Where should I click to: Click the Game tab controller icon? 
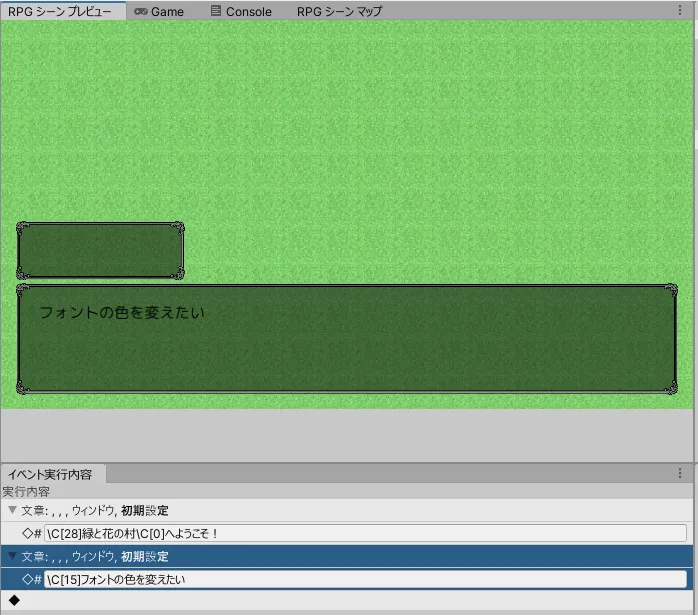(x=141, y=12)
